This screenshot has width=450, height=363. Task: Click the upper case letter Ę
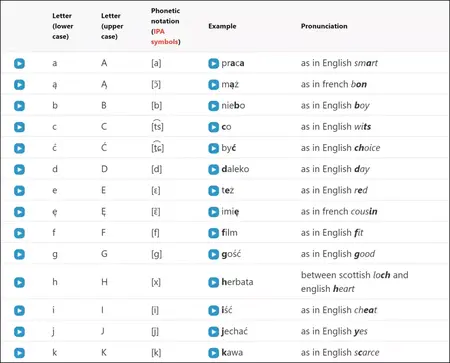click(104, 212)
